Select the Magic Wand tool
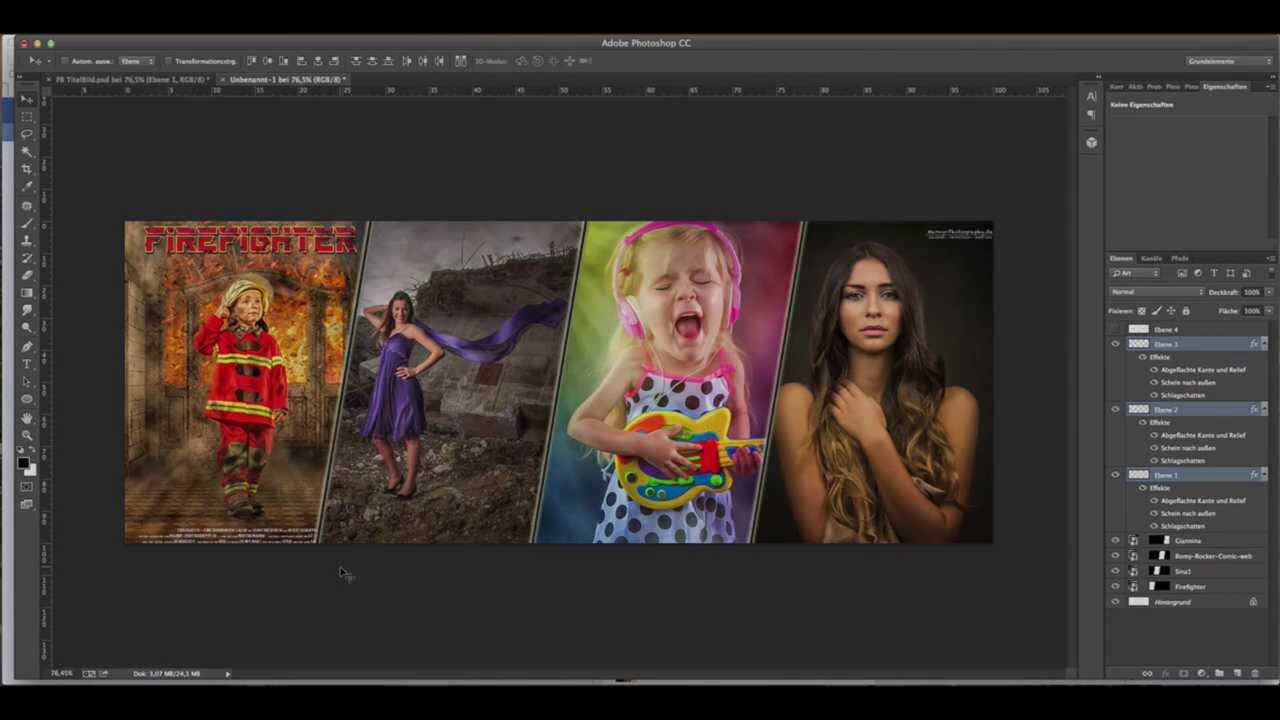 27,151
